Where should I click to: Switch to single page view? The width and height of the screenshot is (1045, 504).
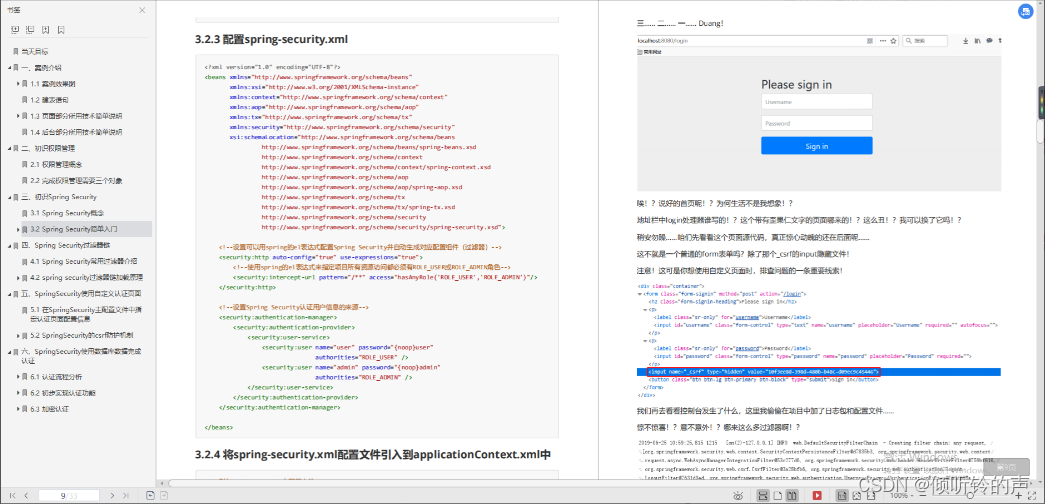coord(778,495)
